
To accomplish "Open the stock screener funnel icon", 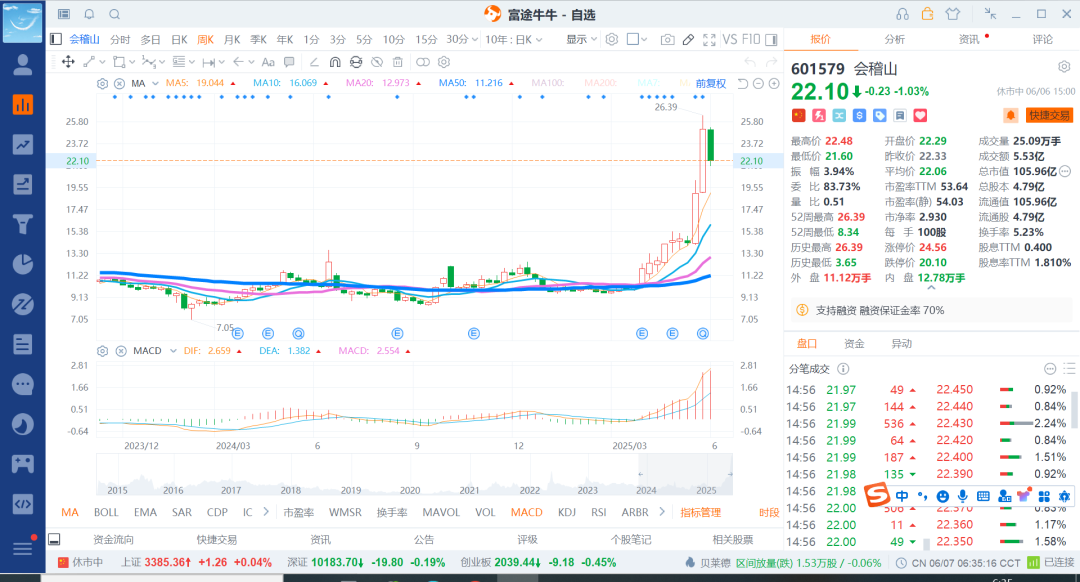I will coord(23,224).
